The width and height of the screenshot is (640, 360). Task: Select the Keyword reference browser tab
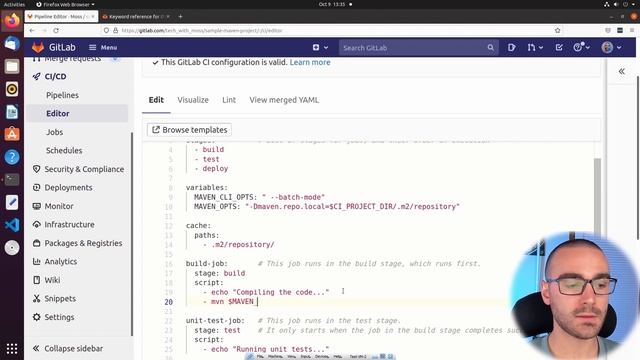click(x=136, y=16)
